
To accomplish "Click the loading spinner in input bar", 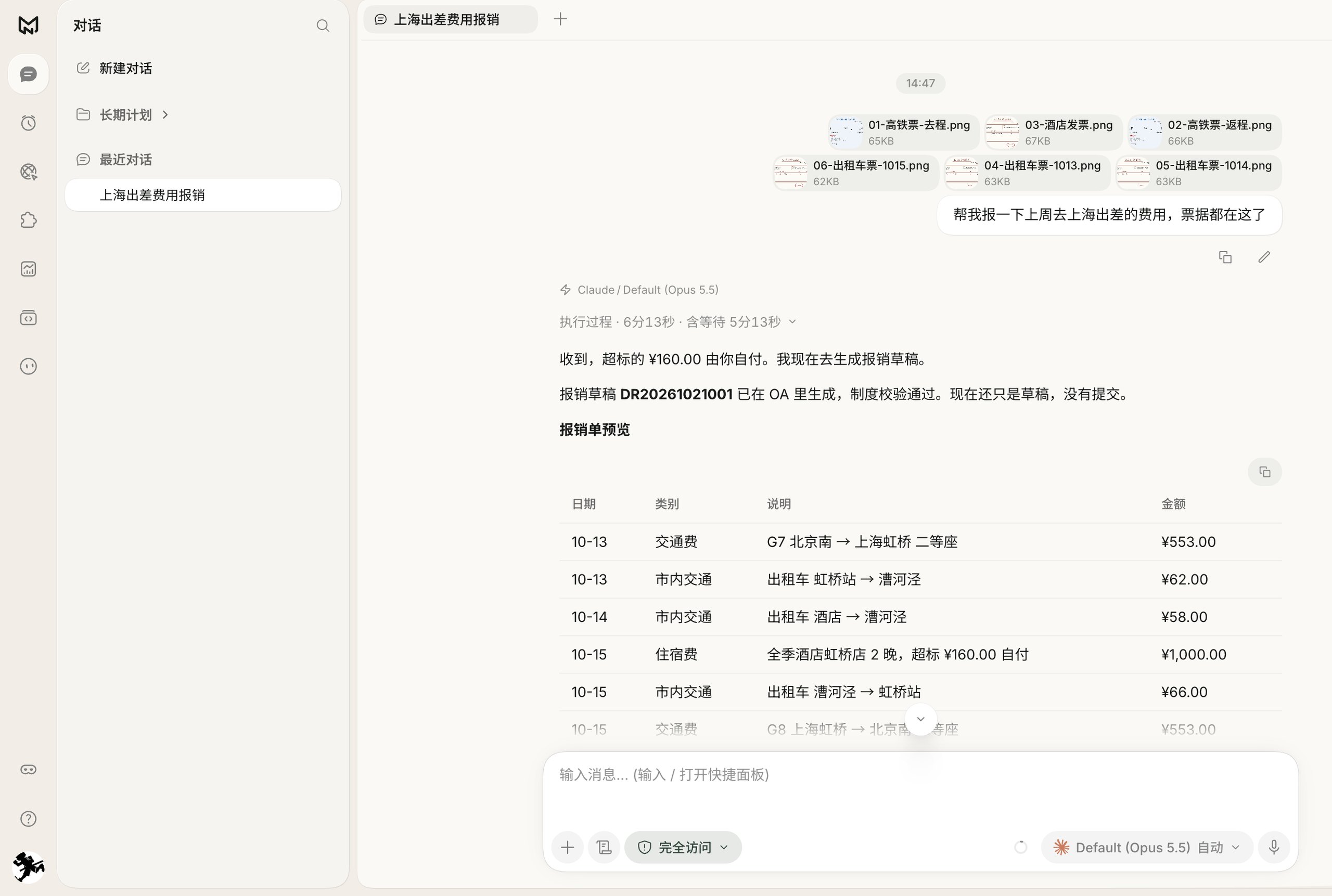I will (x=1020, y=847).
